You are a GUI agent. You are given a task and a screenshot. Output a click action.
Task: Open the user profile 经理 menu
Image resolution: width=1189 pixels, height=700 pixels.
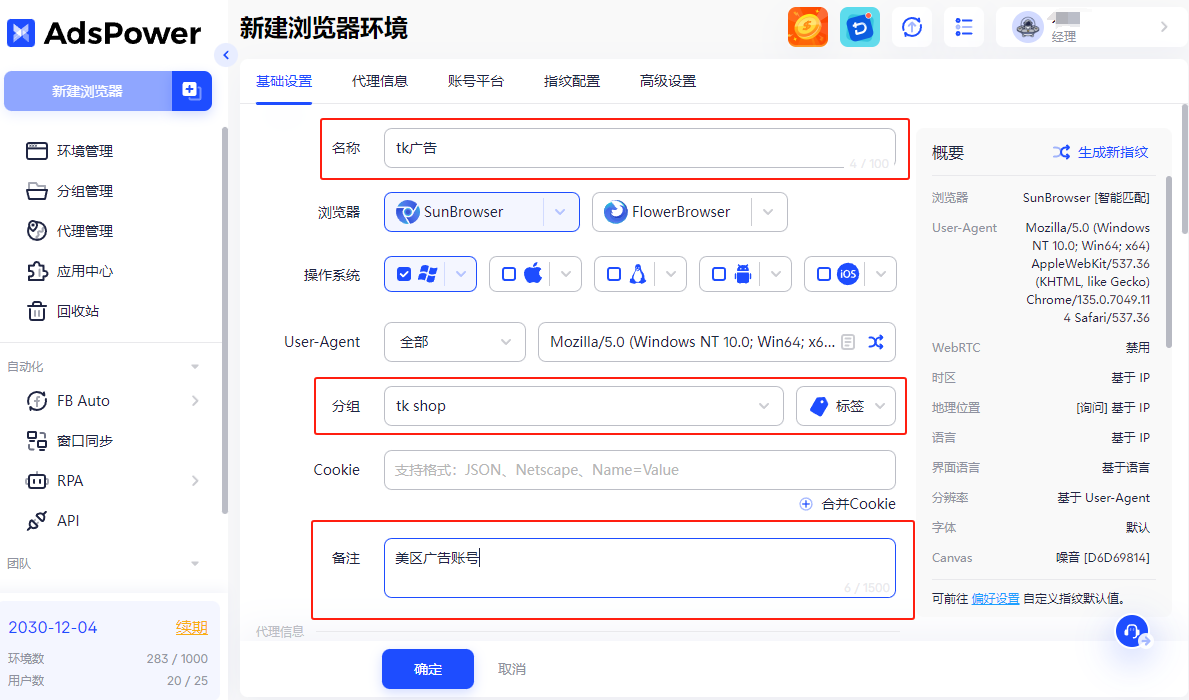[x=1090, y=27]
